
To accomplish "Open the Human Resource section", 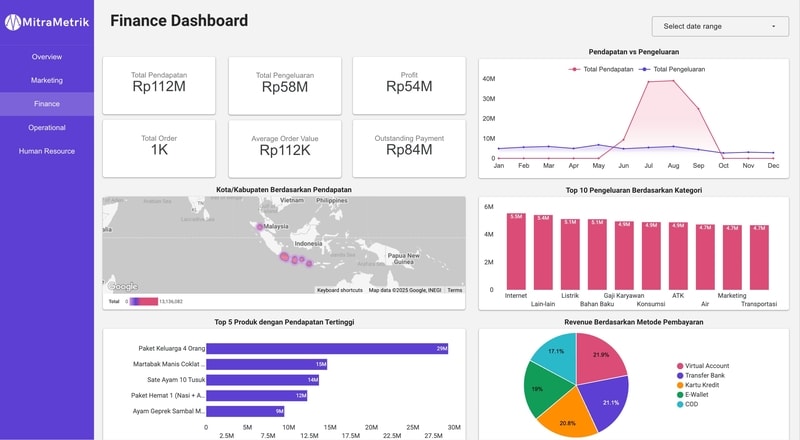I will [x=47, y=151].
